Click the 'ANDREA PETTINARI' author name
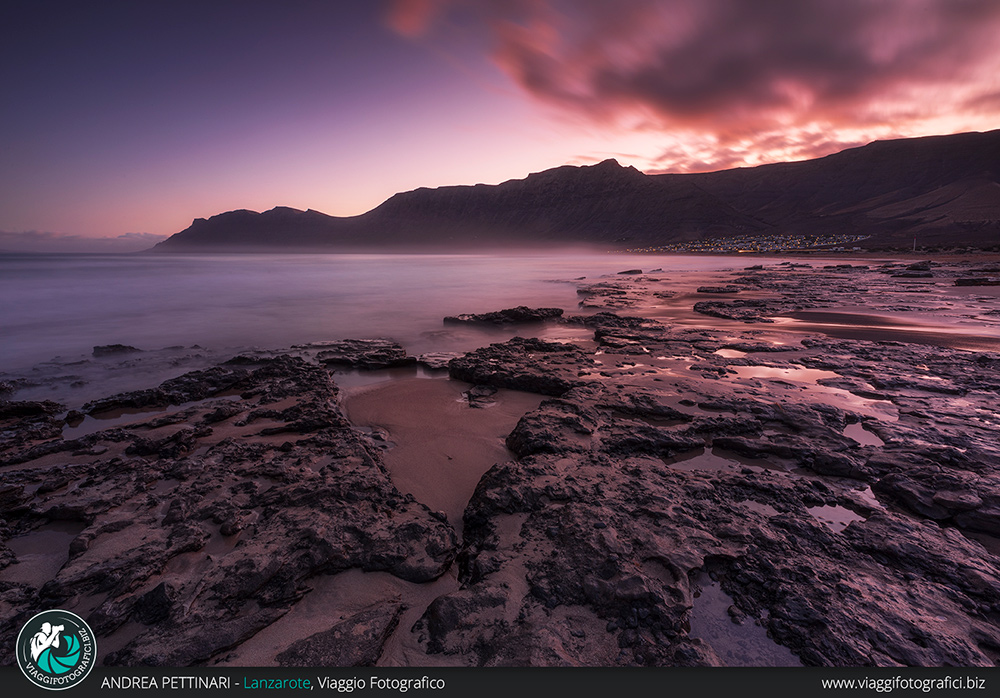The height and width of the screenshot is (698, 1000). [165, 683]
